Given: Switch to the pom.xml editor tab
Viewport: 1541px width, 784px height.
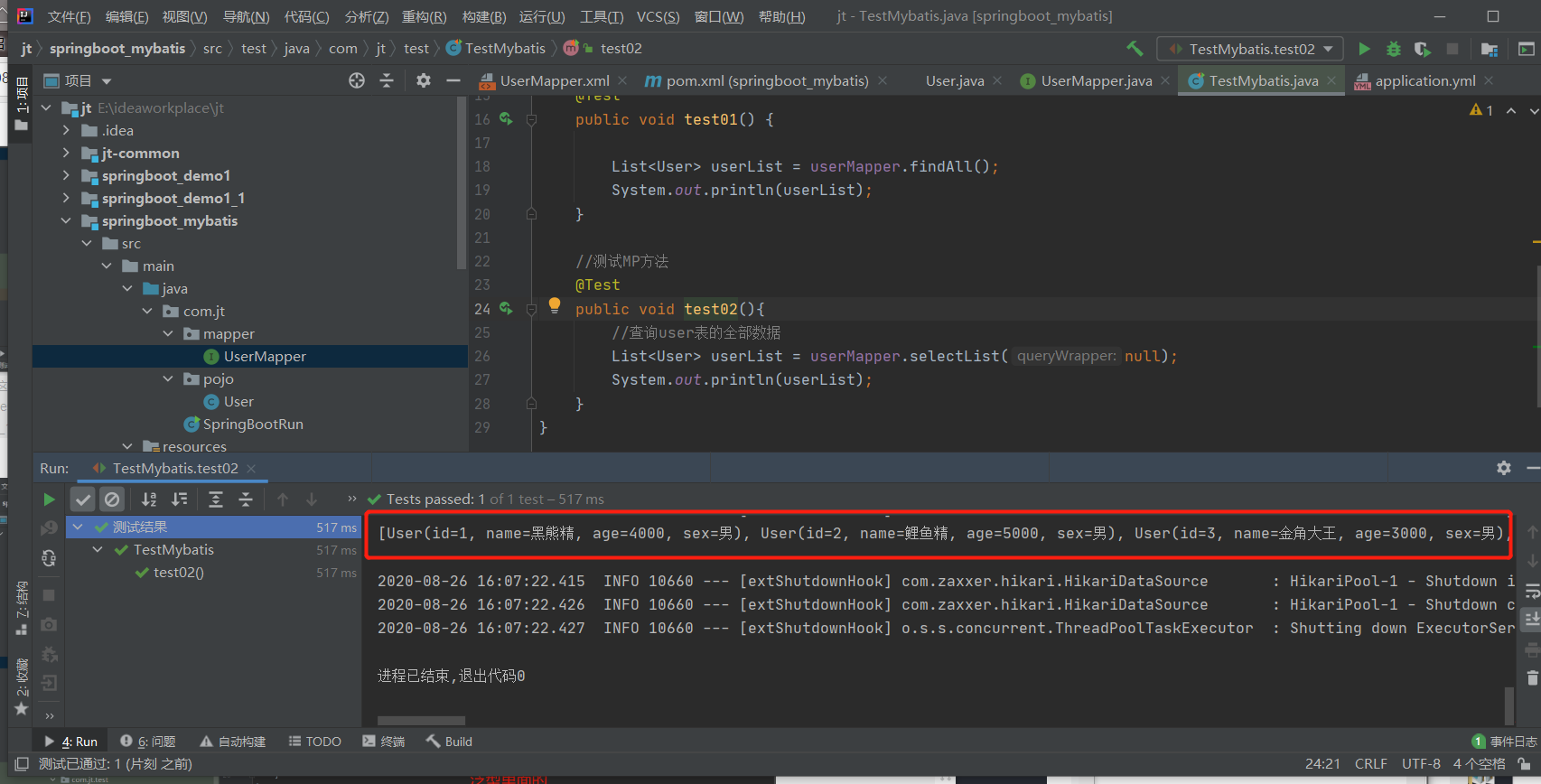Looking at the screenshot, I should coord(767,80).
